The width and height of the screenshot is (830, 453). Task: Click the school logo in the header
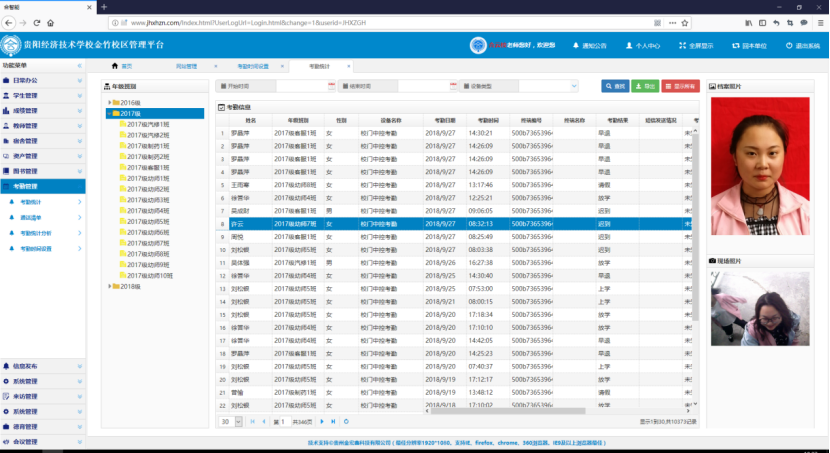coord(11,45)
